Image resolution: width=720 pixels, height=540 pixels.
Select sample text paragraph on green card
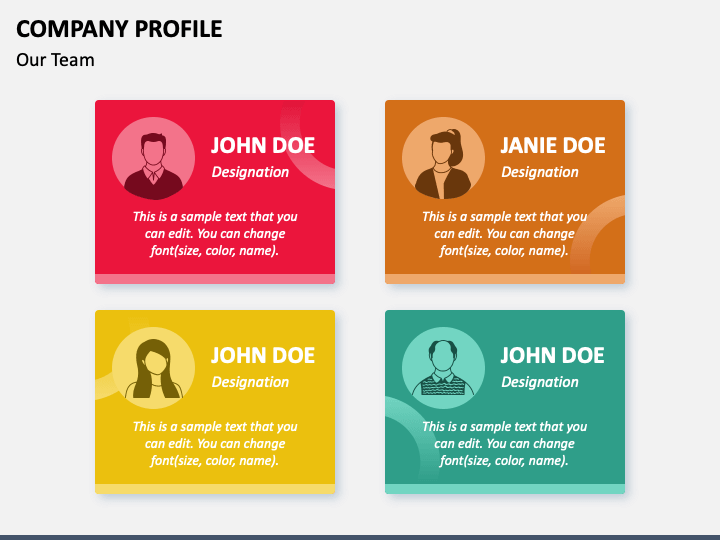coord(505,444)
